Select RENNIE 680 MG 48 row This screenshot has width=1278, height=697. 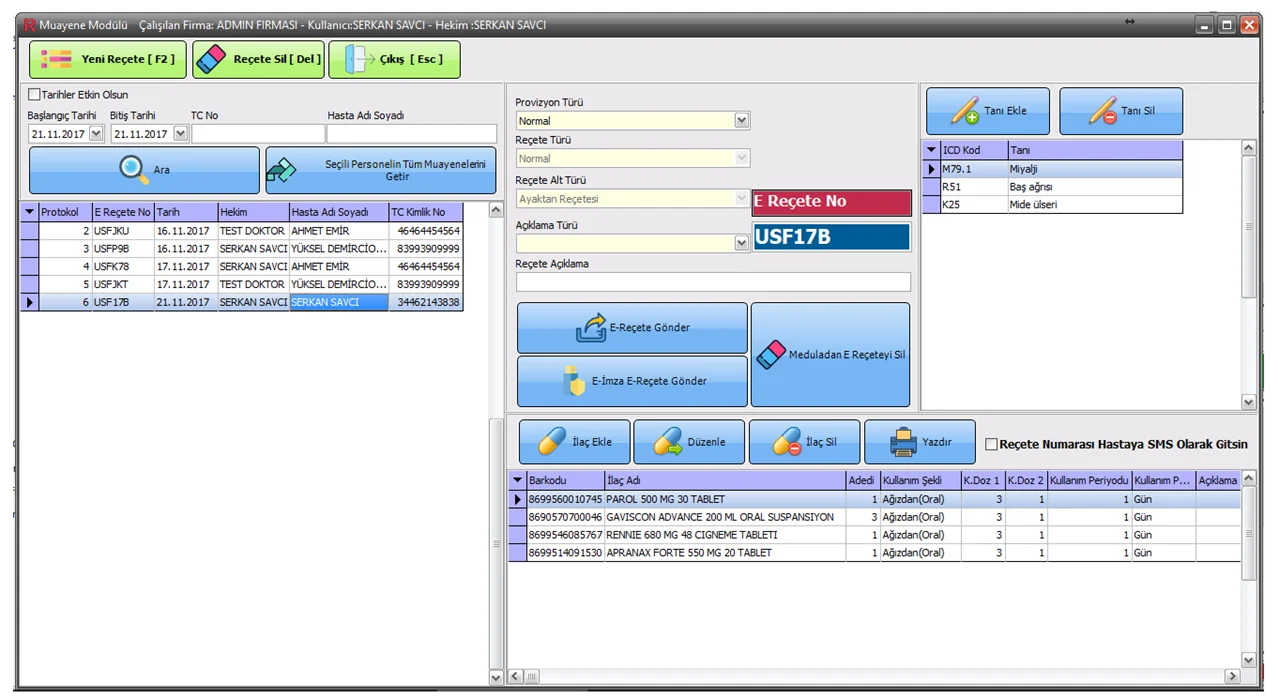click(x=875, y=535)
